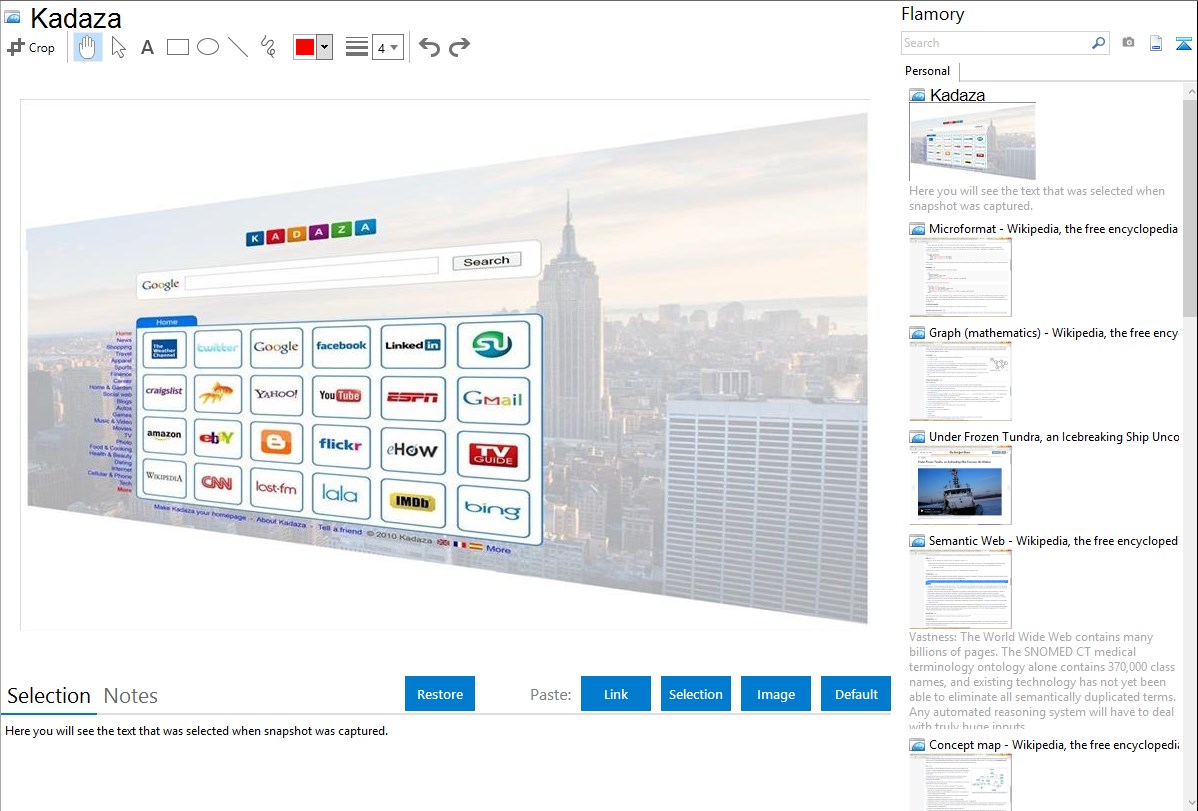Screen dimensions: 1198x811
Task: Click the TV Guide tile in snapshot
Action: tap(493, 455)
